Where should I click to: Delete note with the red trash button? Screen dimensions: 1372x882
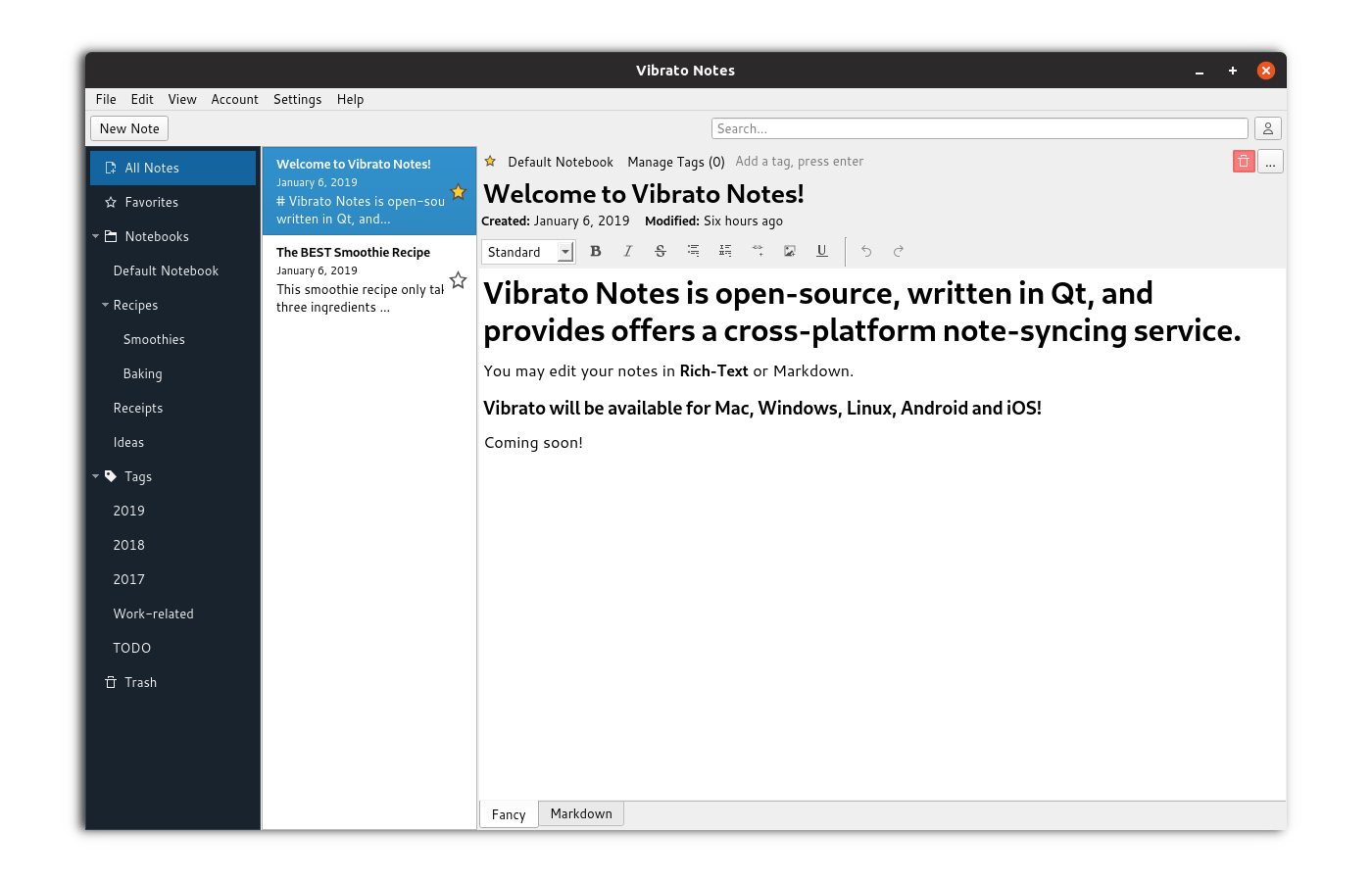(x=1244, y=162)
